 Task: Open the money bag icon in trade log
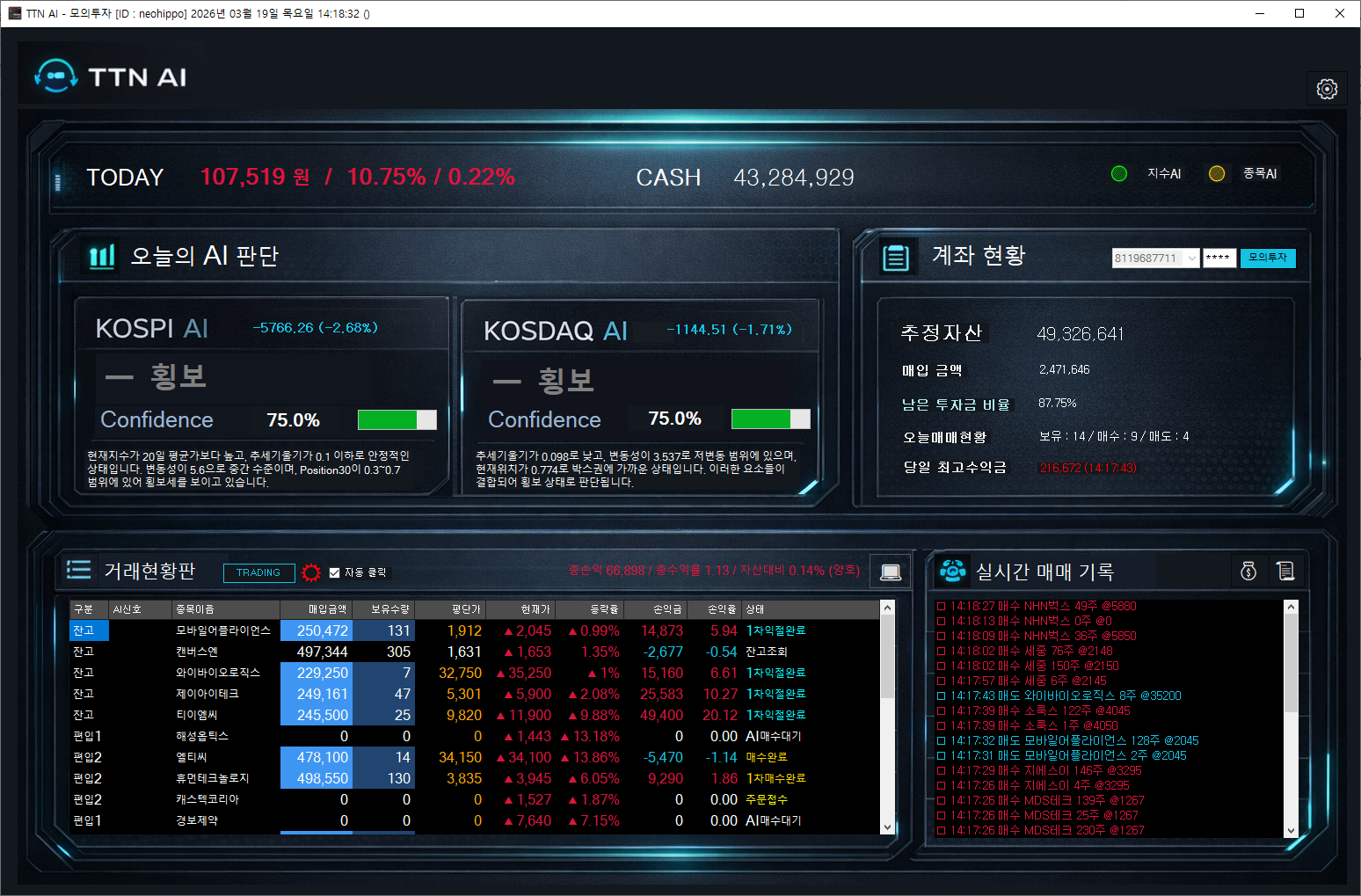point(1248,572)
